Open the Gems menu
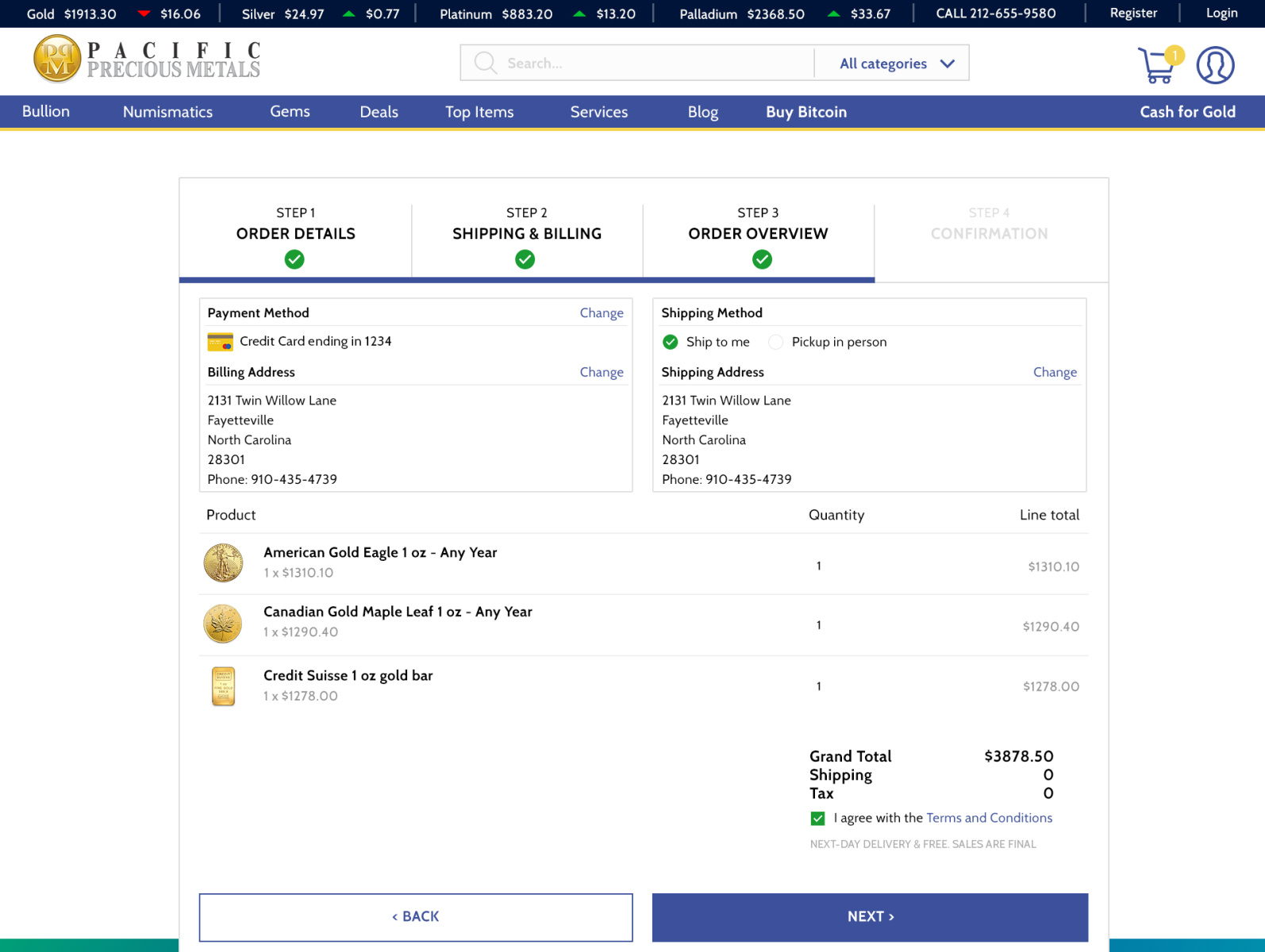This screenshot has height=952, width=1265. point(290,112)
